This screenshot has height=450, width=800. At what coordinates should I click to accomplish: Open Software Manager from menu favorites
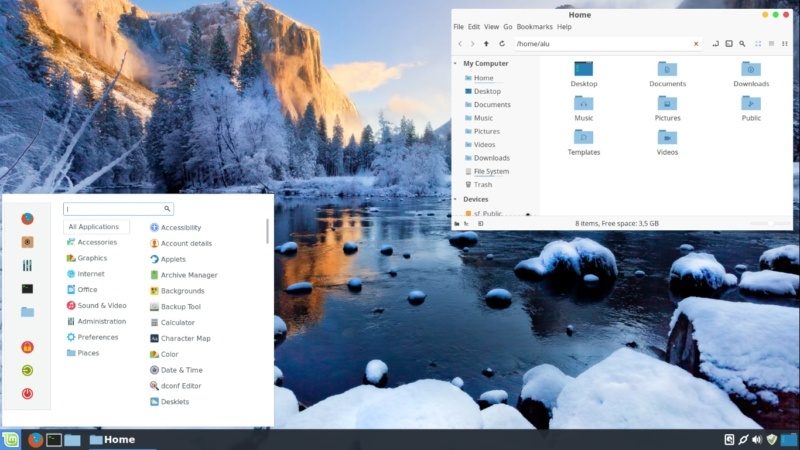[28, 242]
